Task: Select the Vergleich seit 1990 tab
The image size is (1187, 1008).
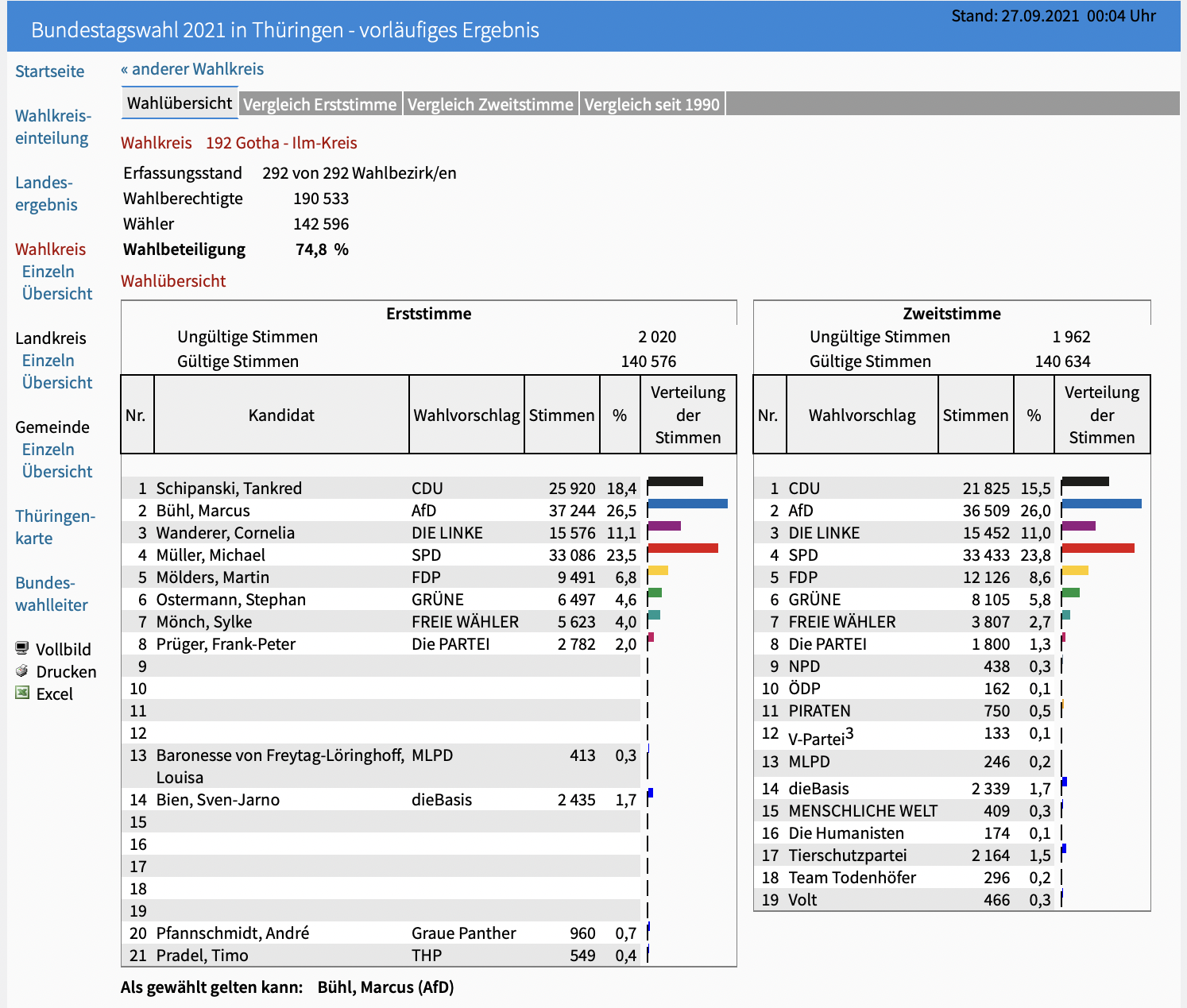Action: click(652, 104)
